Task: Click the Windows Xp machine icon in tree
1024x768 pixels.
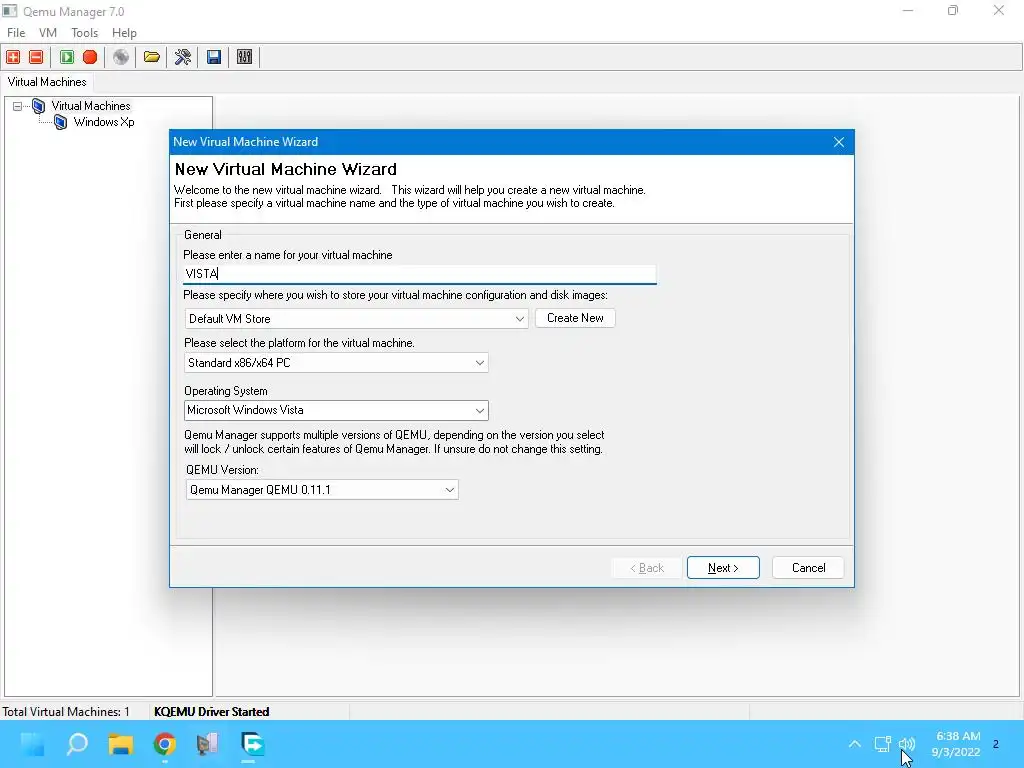Action: (x=61, y=122)
